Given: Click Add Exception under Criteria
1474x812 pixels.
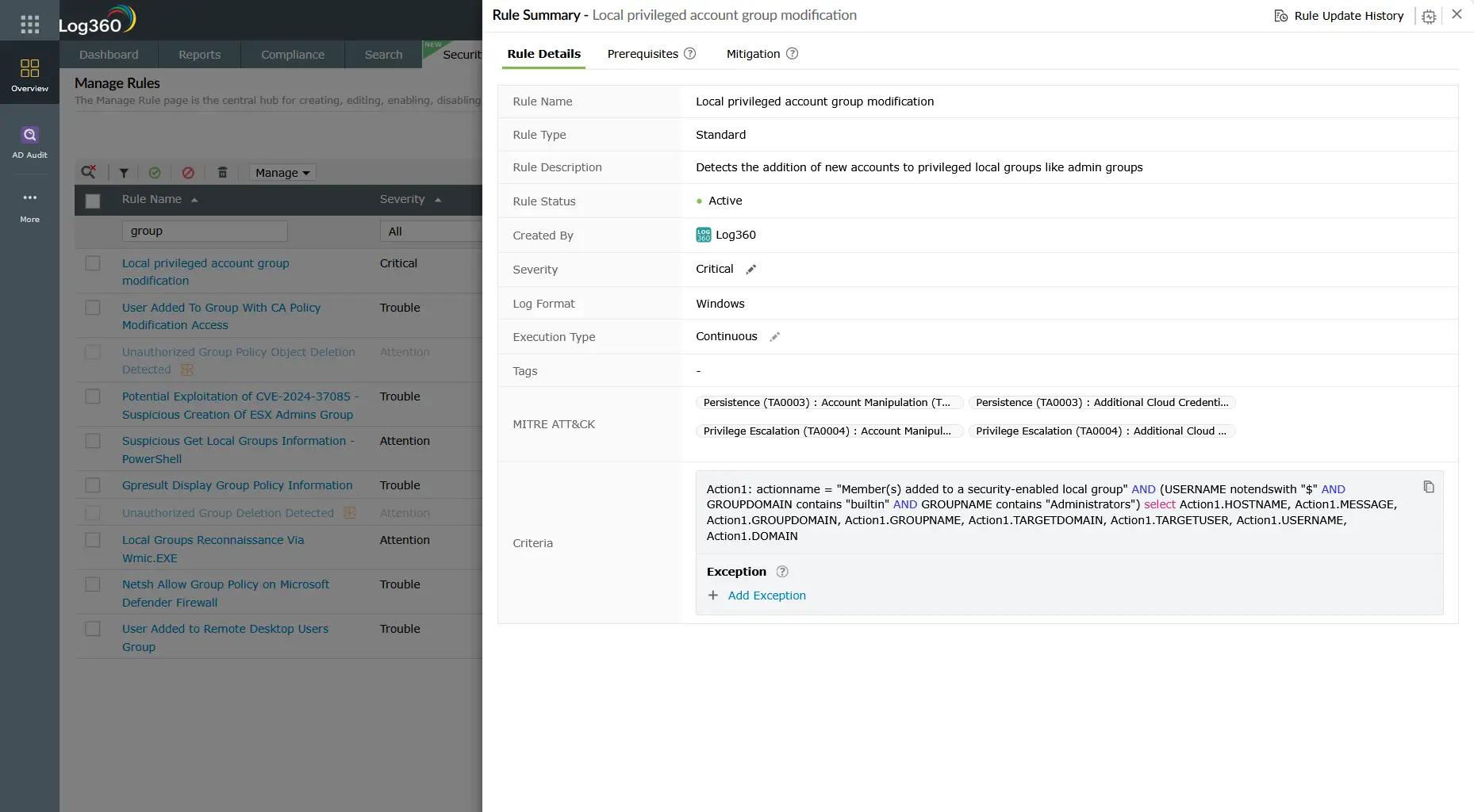Looking at the screenshot, I should [x=766, y=595].
